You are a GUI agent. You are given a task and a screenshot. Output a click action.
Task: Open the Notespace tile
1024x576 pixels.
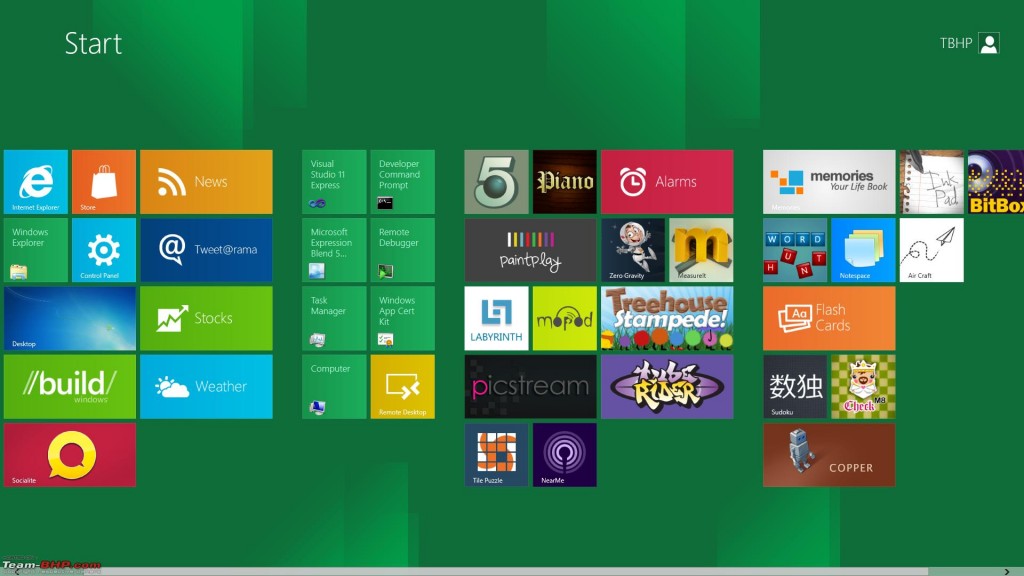point(863,250)
